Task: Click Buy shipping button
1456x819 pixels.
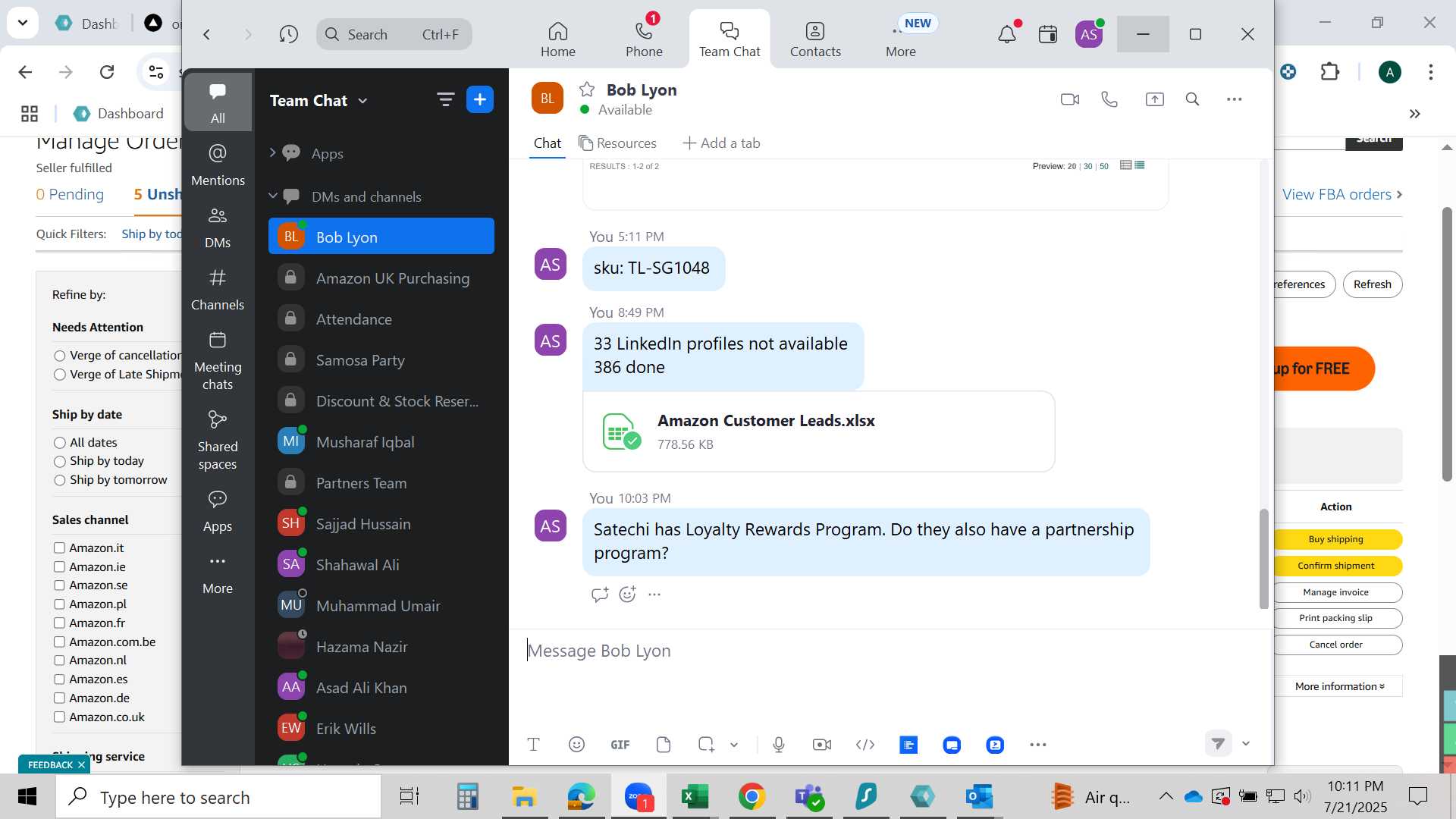Action: coord(1335,539)
